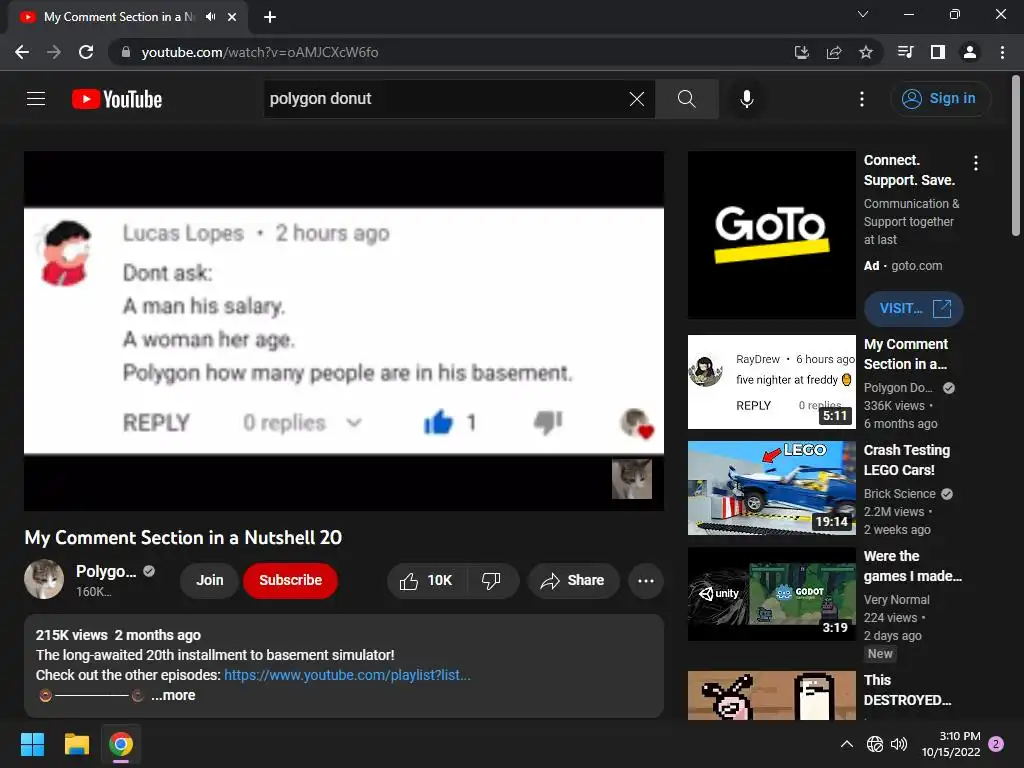
Task: Open Chrome profile icon
Action: pos(970,52)
